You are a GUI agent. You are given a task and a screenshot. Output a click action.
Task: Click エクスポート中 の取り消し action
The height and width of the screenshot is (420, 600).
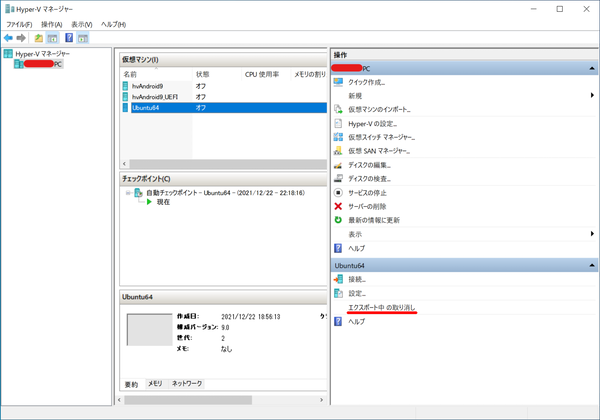(382, 307)
